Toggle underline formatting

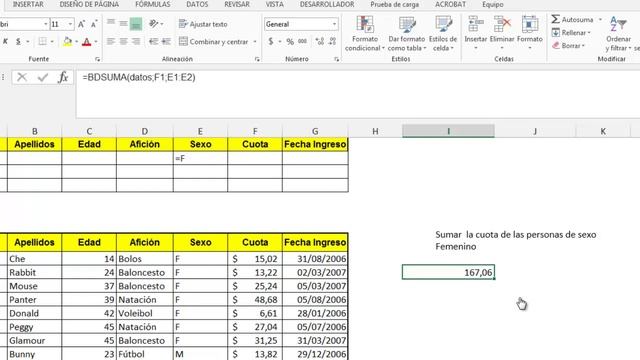point(18,42)
